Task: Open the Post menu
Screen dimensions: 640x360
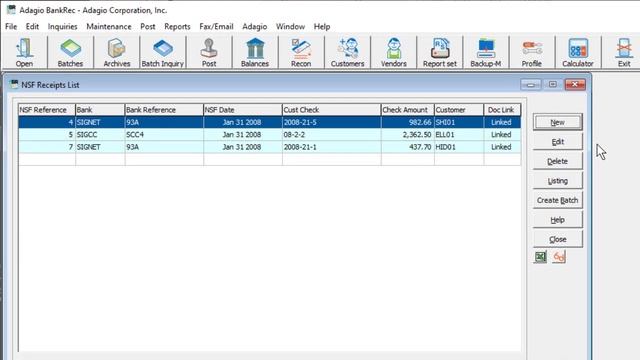Action: [148, 27]
